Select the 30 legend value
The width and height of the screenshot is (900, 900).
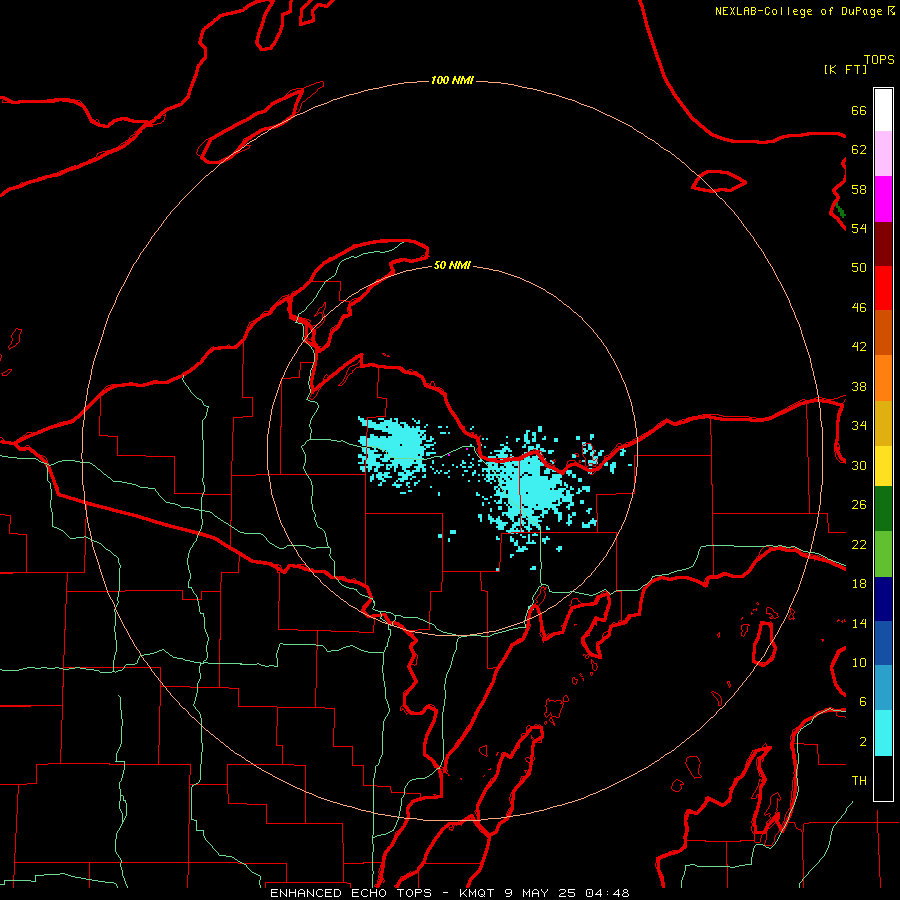[x=859, y=465]
